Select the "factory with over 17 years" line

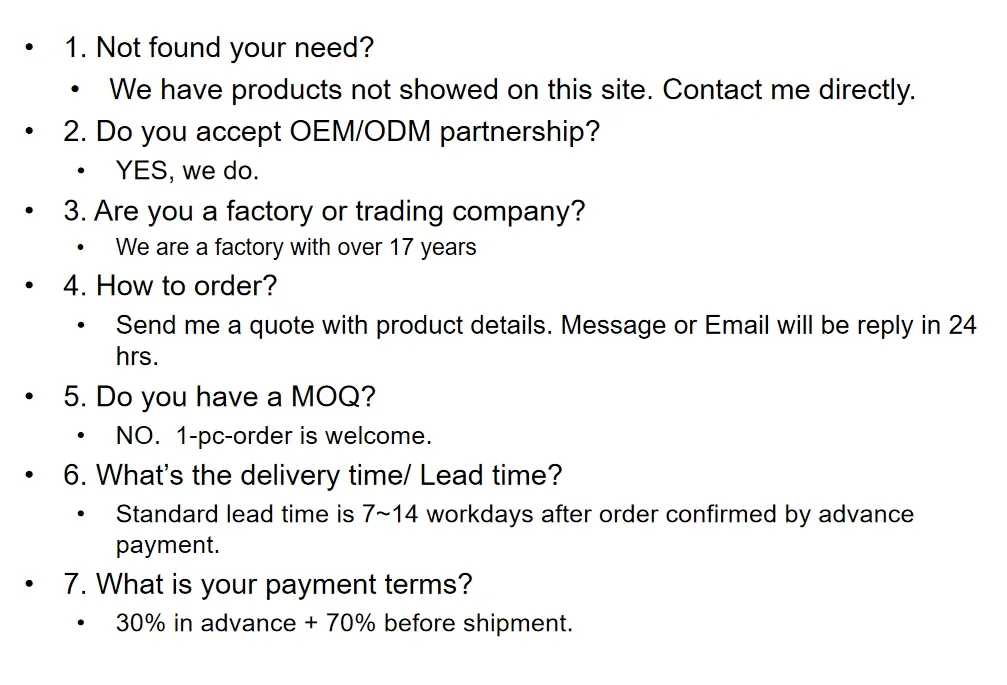tap(296, 247)
